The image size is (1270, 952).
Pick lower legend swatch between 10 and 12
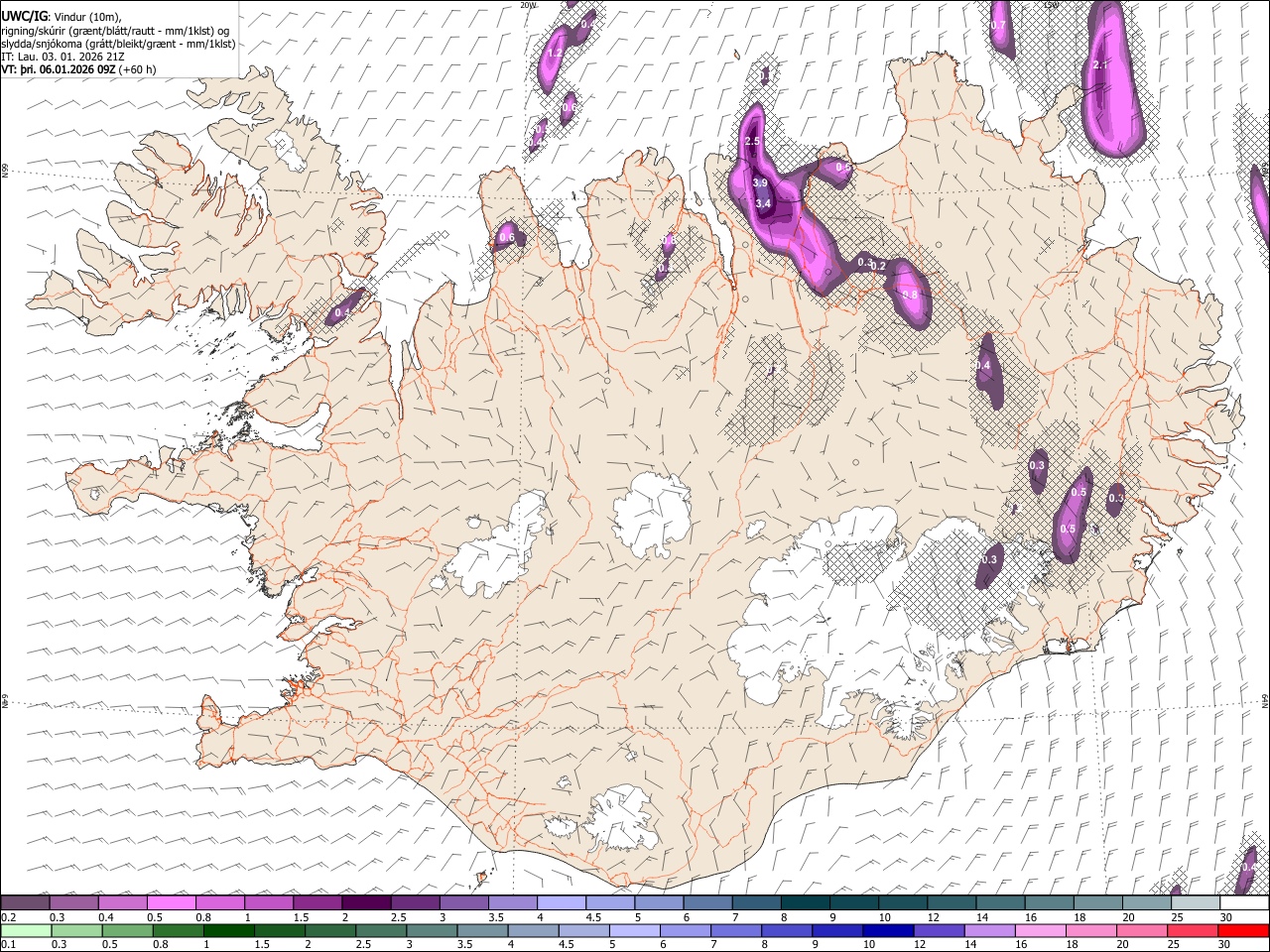click(x=886, y=930)
